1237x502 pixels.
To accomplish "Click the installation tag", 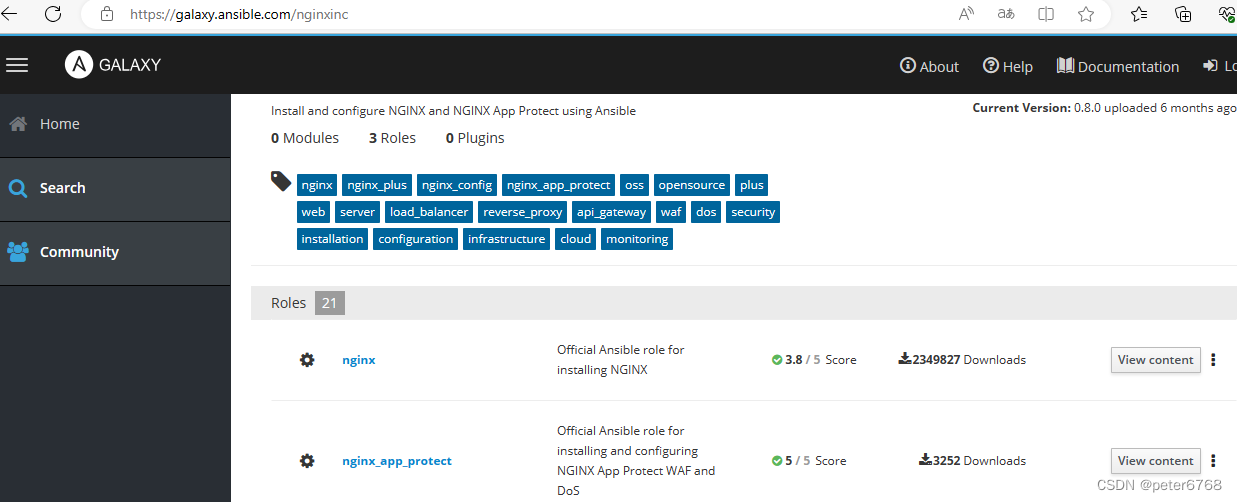I will [x=333, y=239].
